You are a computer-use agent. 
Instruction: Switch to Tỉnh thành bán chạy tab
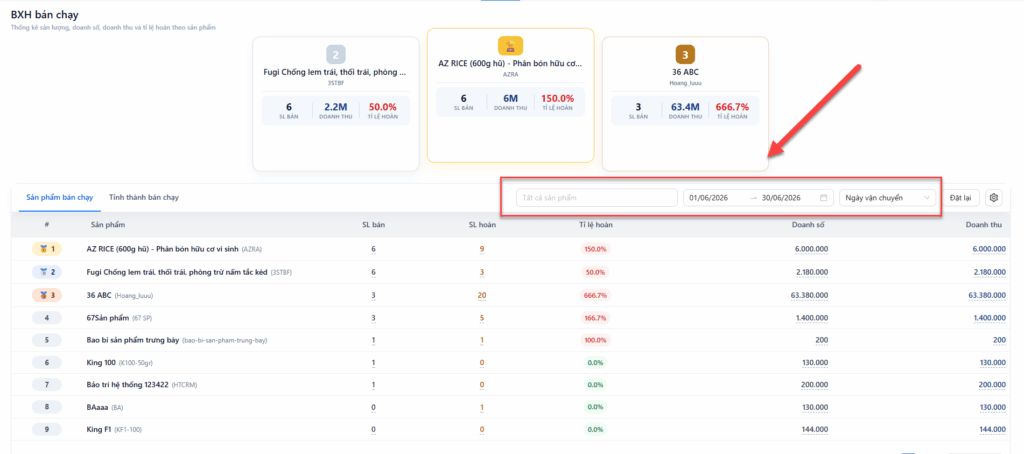tap(144, 197)
